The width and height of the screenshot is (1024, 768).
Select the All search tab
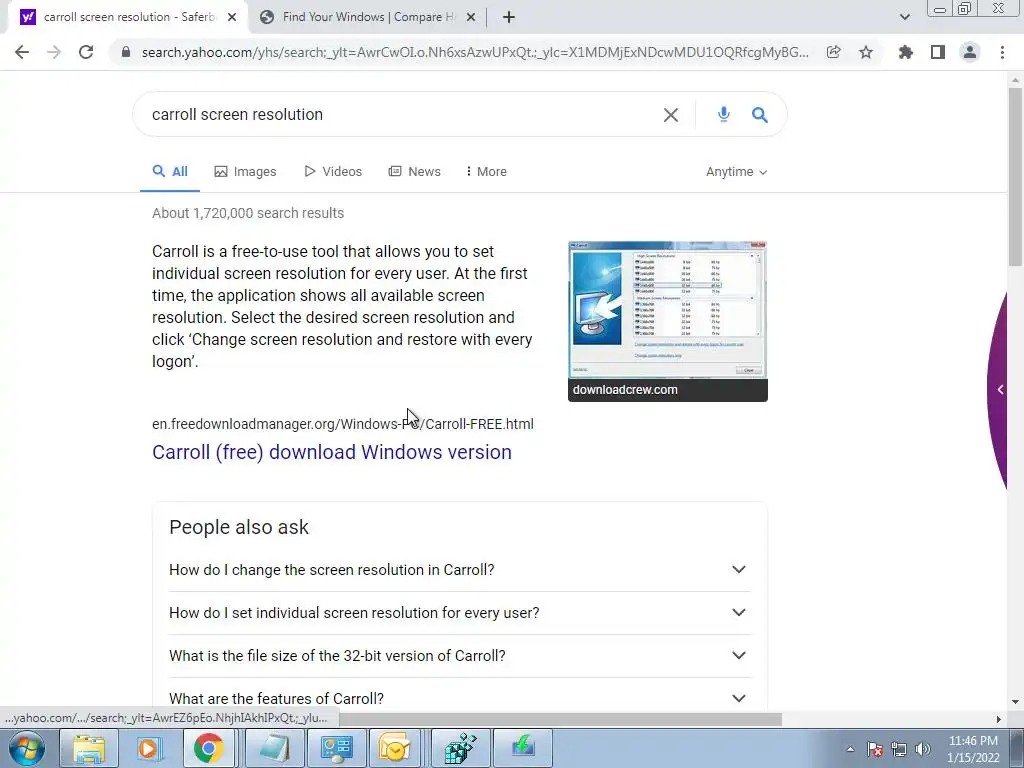tap(170, 172)
